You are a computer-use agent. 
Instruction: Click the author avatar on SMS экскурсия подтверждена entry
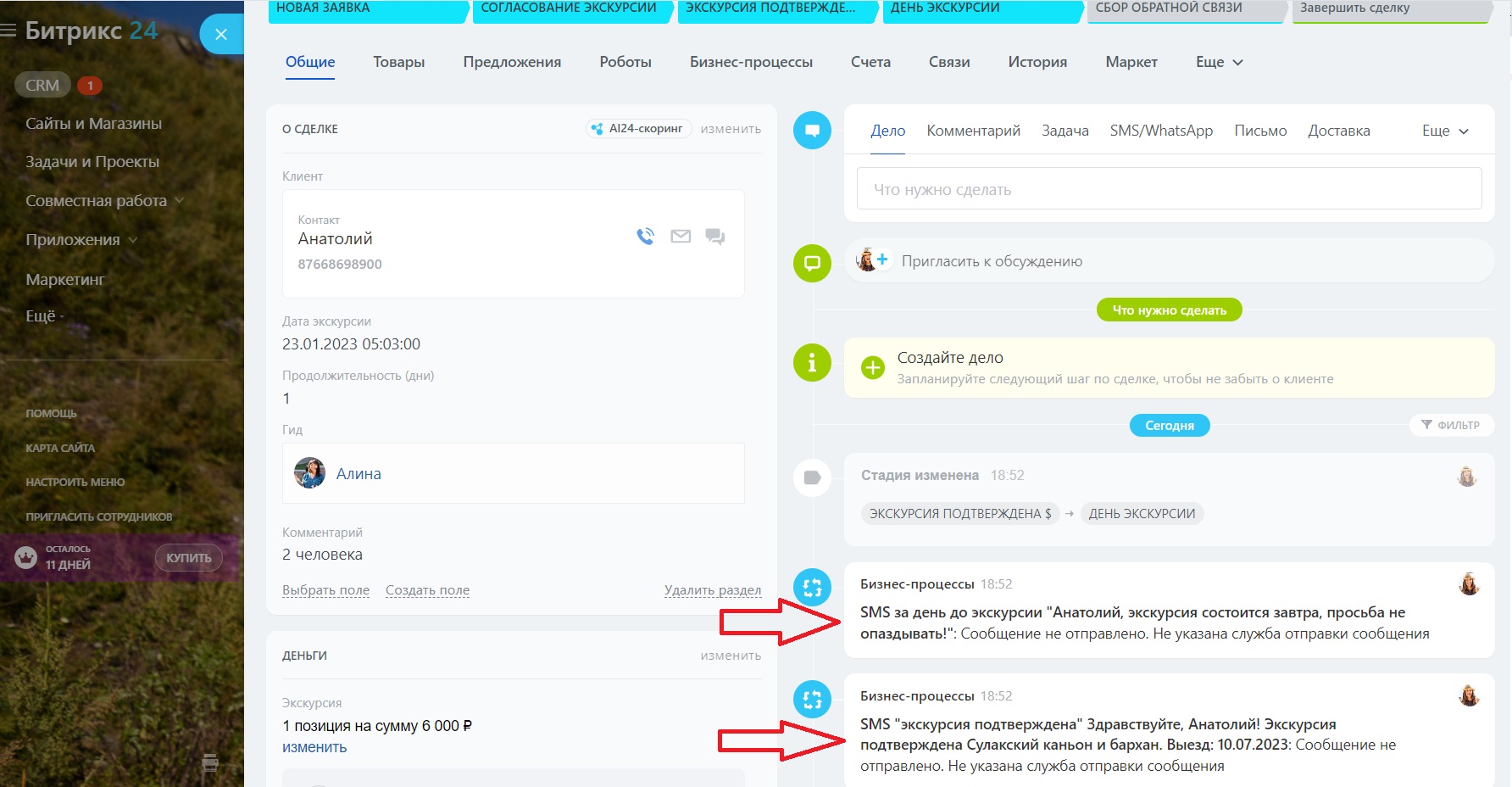point(1469,696)
